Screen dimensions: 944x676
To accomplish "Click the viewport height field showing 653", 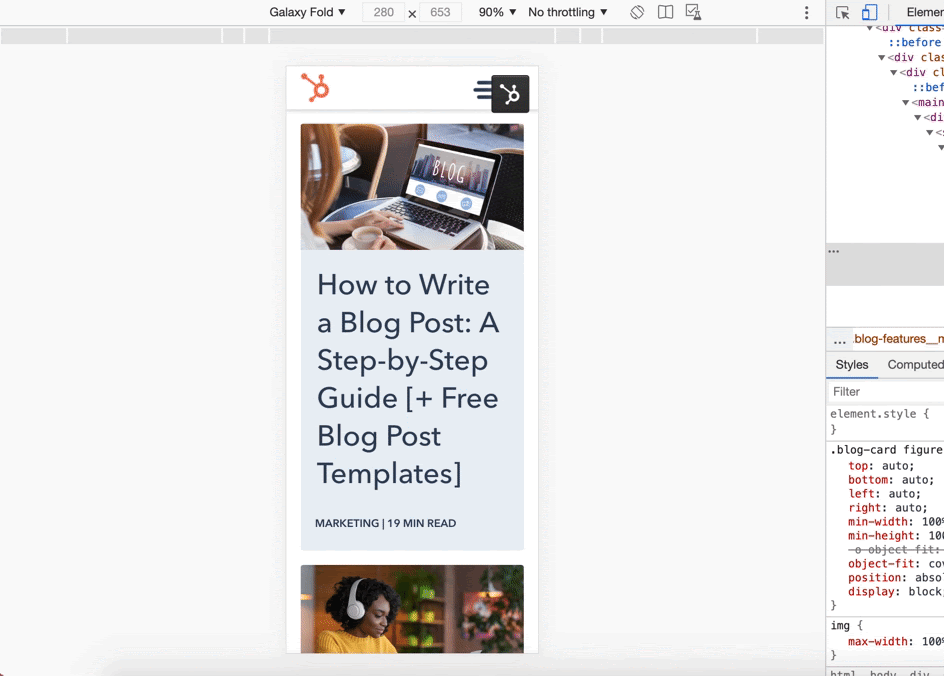I will pos(440,12).
